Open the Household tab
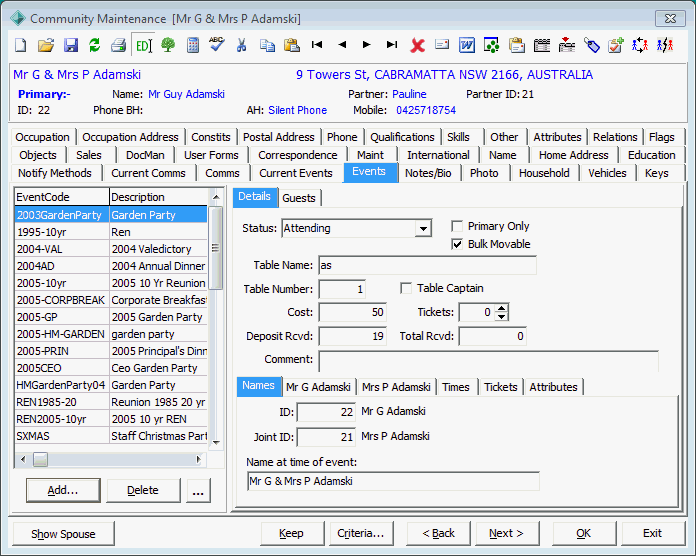 [544, 173]
